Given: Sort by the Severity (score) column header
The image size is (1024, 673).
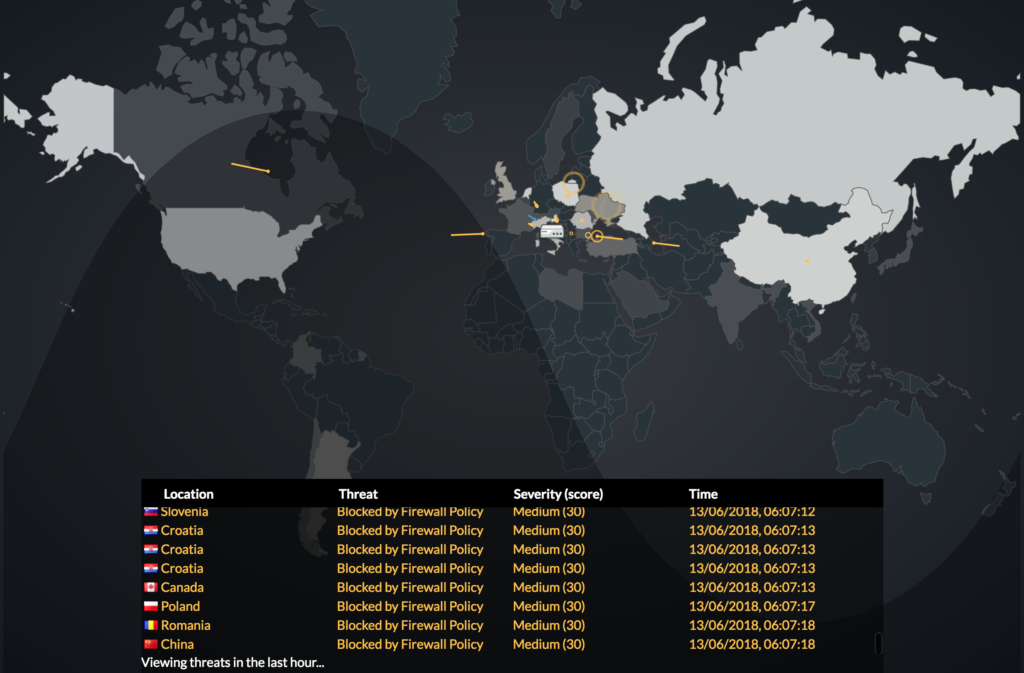Looking at the screenshot, I should (558, 494).
